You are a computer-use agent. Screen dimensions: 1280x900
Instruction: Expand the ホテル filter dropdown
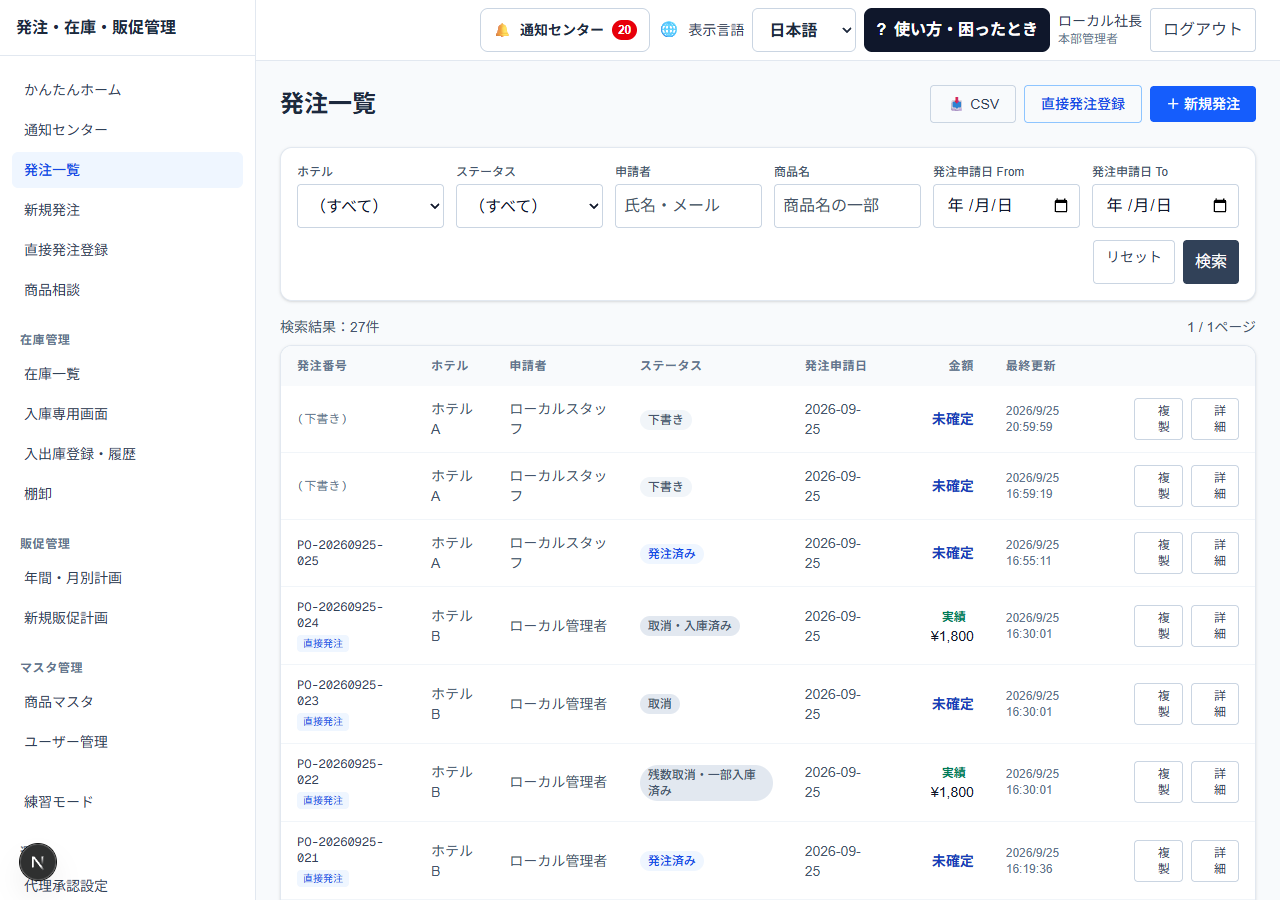(x=370, y=206)
